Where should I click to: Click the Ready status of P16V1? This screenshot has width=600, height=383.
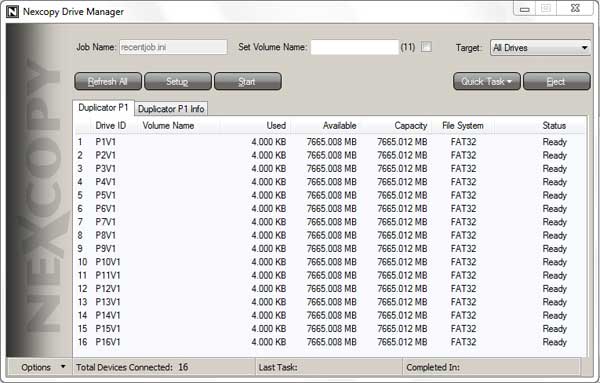(554, 342)
